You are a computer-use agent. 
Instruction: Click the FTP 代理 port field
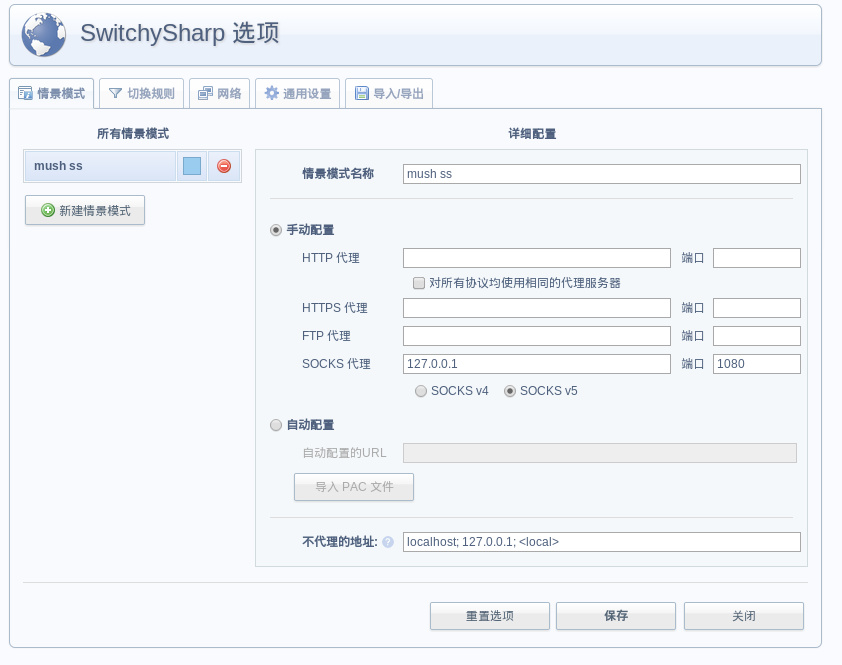(x=757, y=336)
